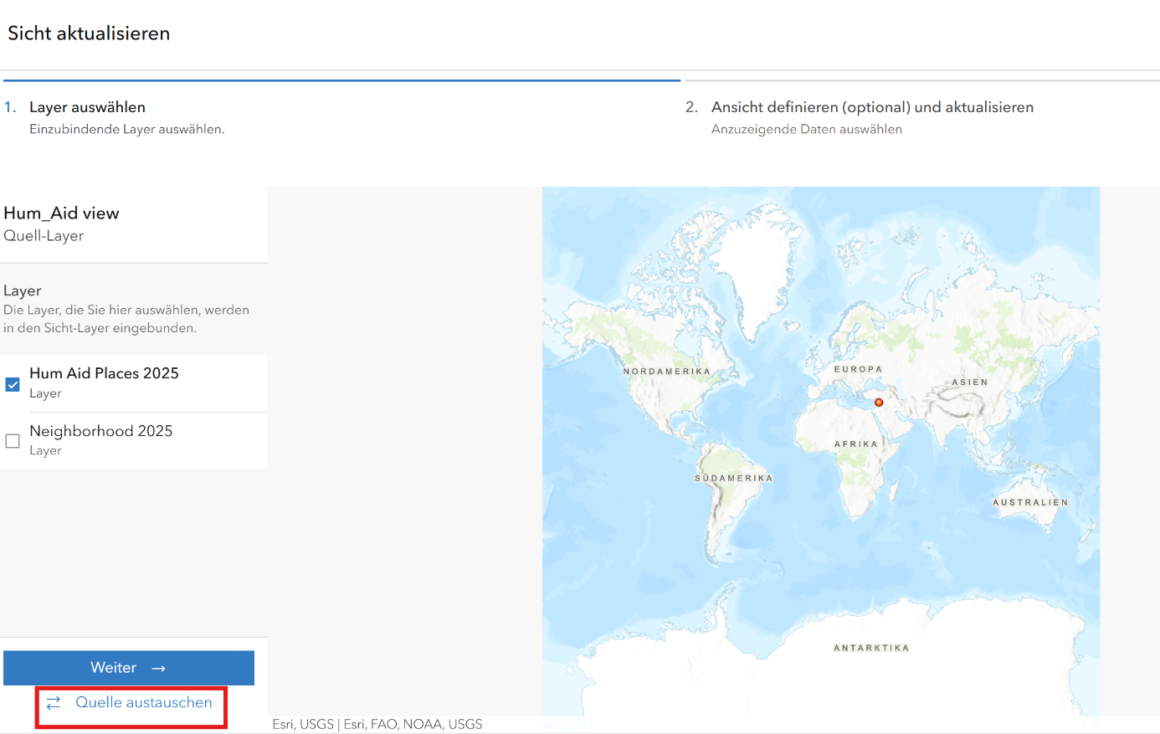Go to step 1 Layer auswählen
Screen dimensions: 1160x734
[87, 107]
